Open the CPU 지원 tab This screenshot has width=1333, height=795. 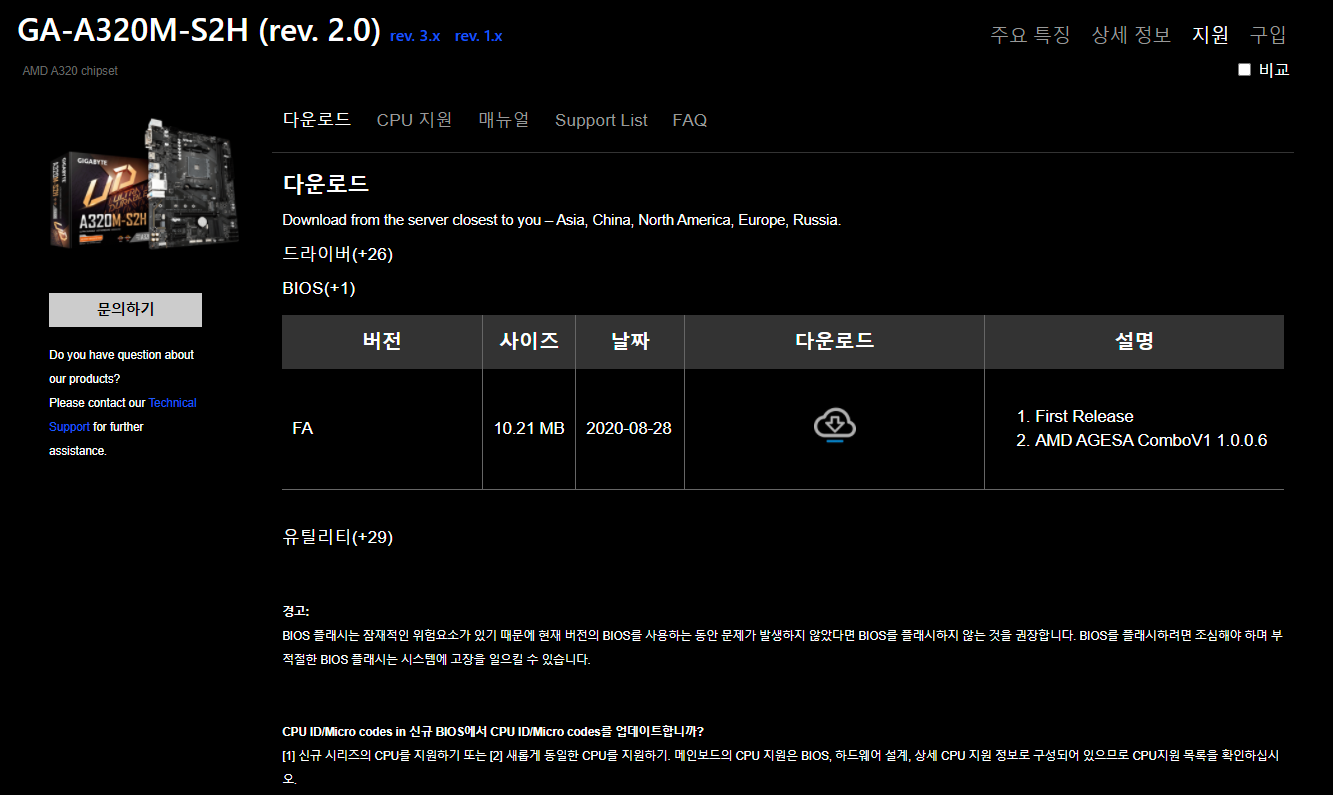[414, 120]
